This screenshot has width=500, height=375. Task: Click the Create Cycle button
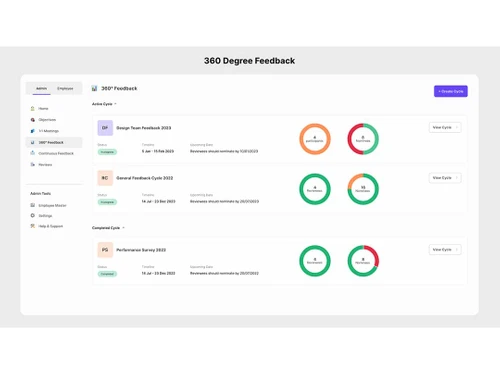tap(451, 91)
